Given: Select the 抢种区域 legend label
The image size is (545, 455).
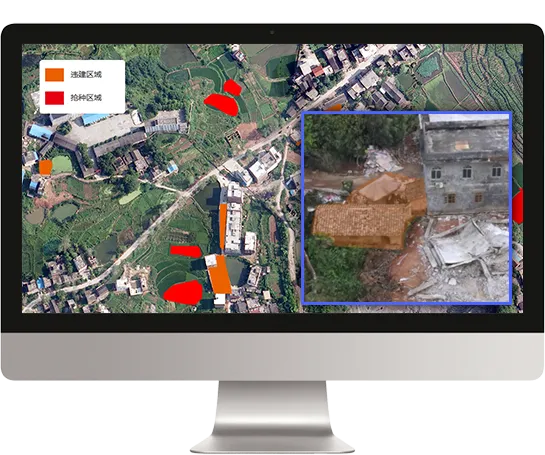Looking at the screenshot, I should (86, 98).
